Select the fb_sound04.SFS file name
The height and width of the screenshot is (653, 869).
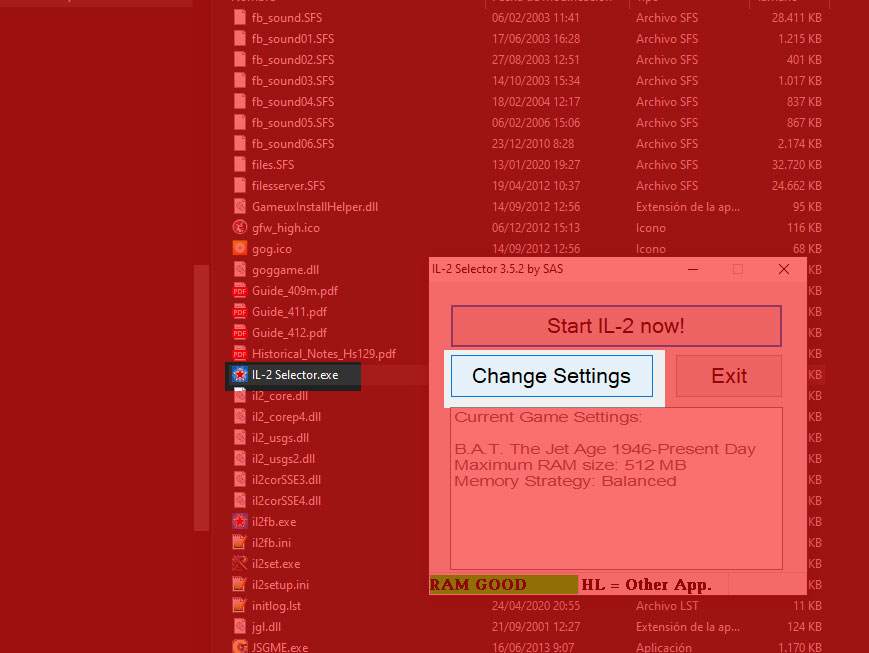pyautogui.click(x=293, y=102)
